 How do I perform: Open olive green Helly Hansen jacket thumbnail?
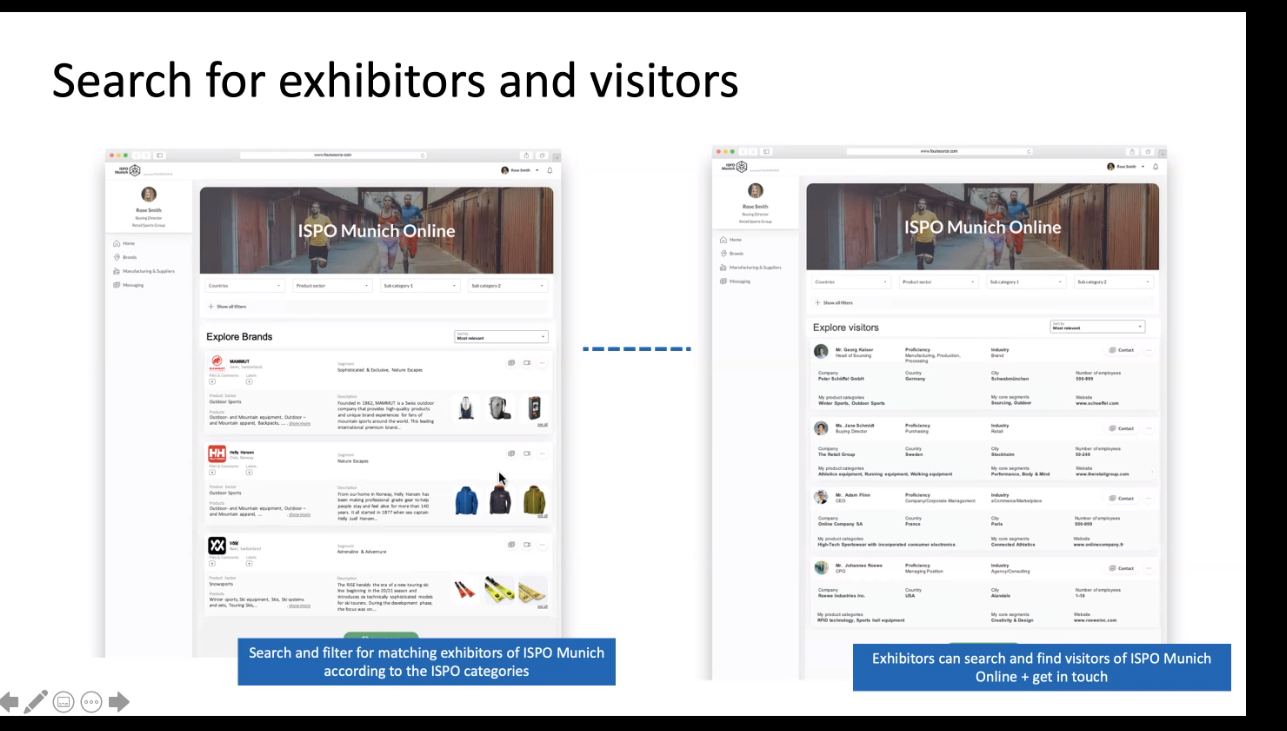[x=535, y=500]
